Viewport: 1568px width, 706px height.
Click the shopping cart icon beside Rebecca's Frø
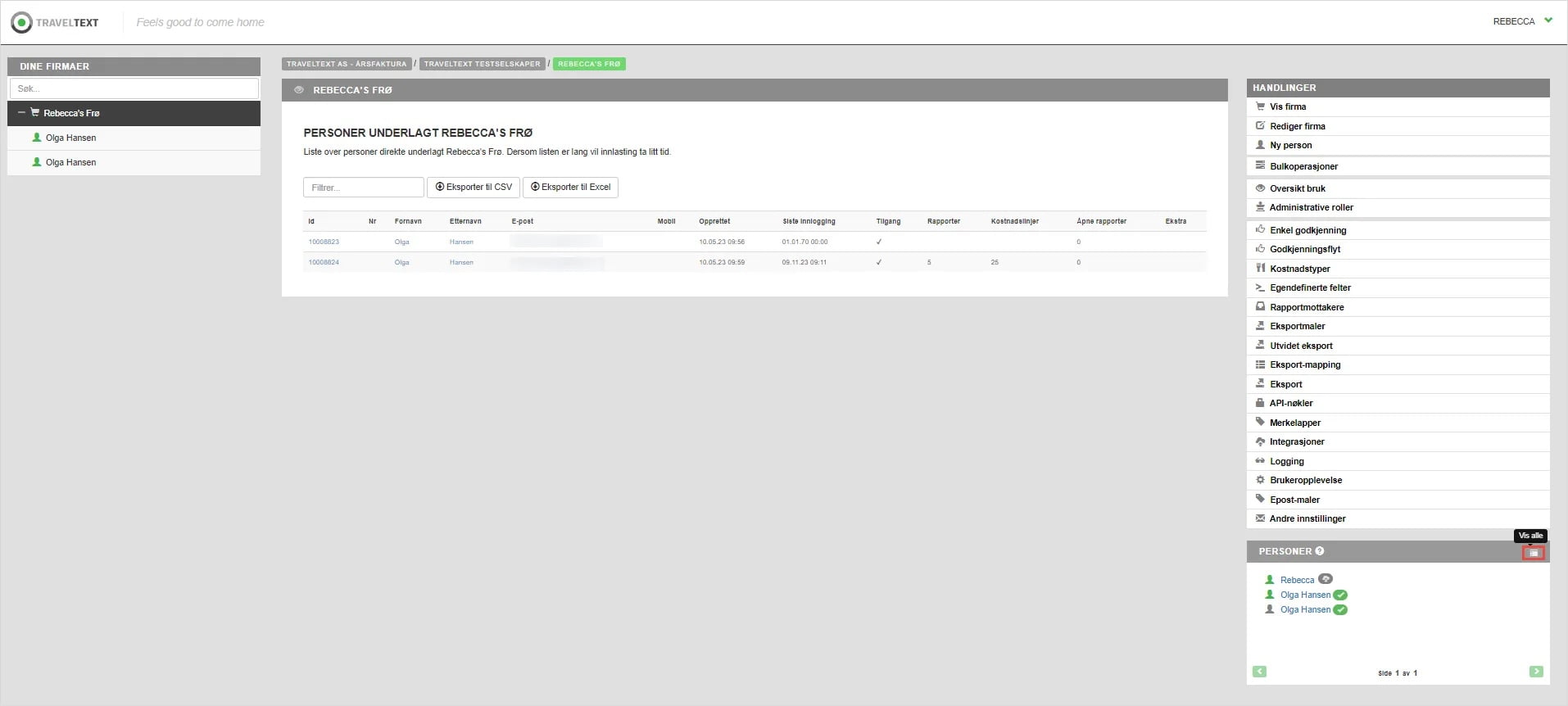pyautogui.click(x=34, y=113)
